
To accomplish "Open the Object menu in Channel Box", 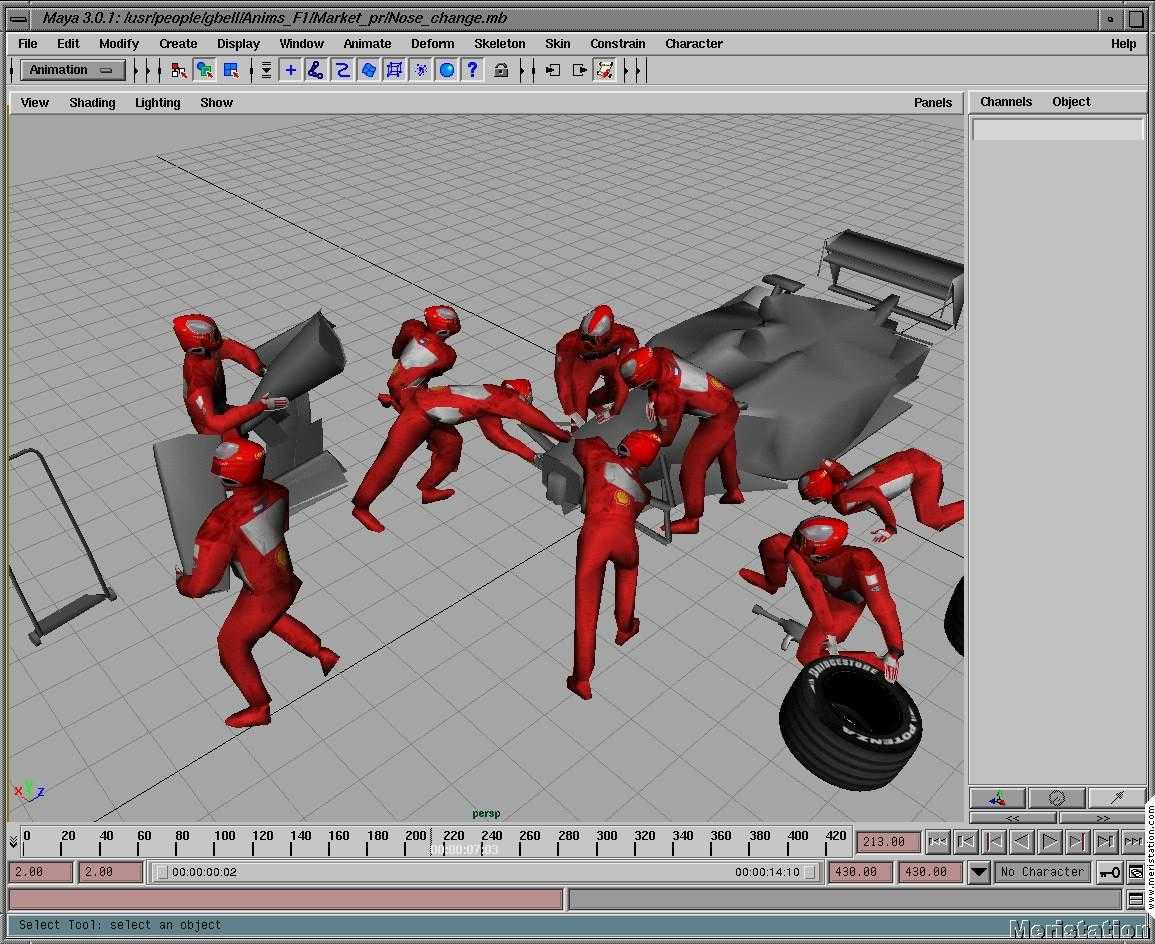I will tap(1071, 102).
